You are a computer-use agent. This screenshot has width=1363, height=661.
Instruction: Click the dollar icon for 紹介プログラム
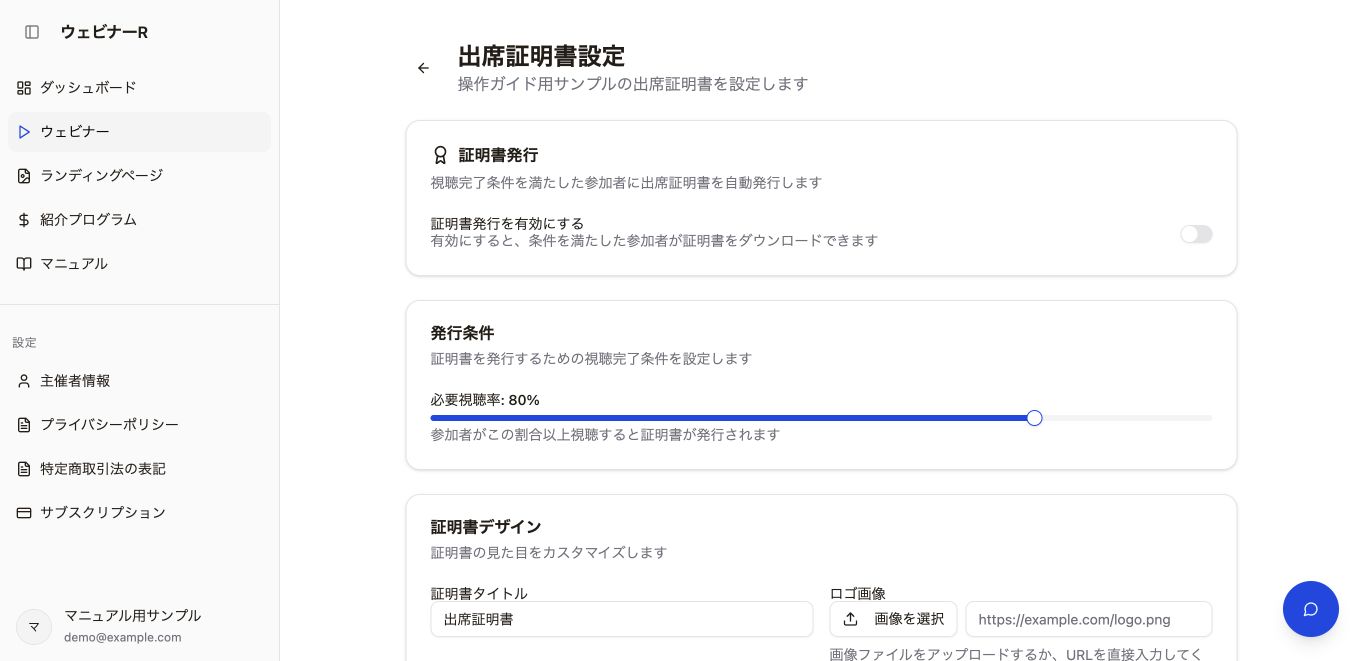pyautogui.click(x=24, y=220)
